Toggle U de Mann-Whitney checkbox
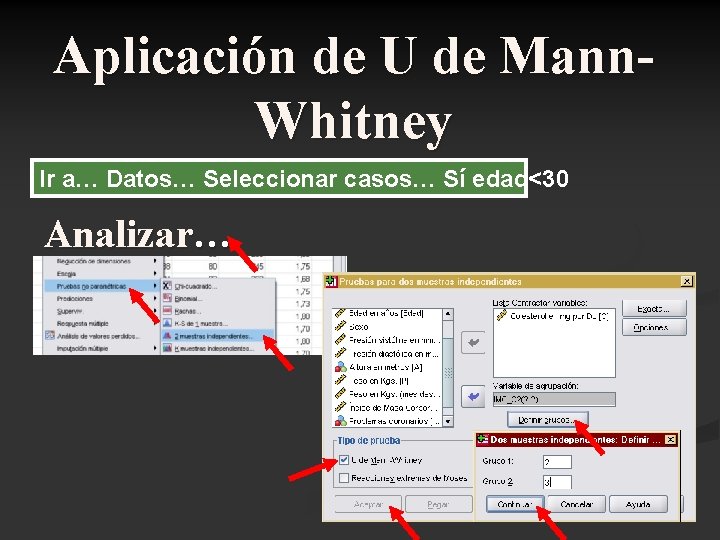This screenshot has height=540, width=720. [344, 460]
